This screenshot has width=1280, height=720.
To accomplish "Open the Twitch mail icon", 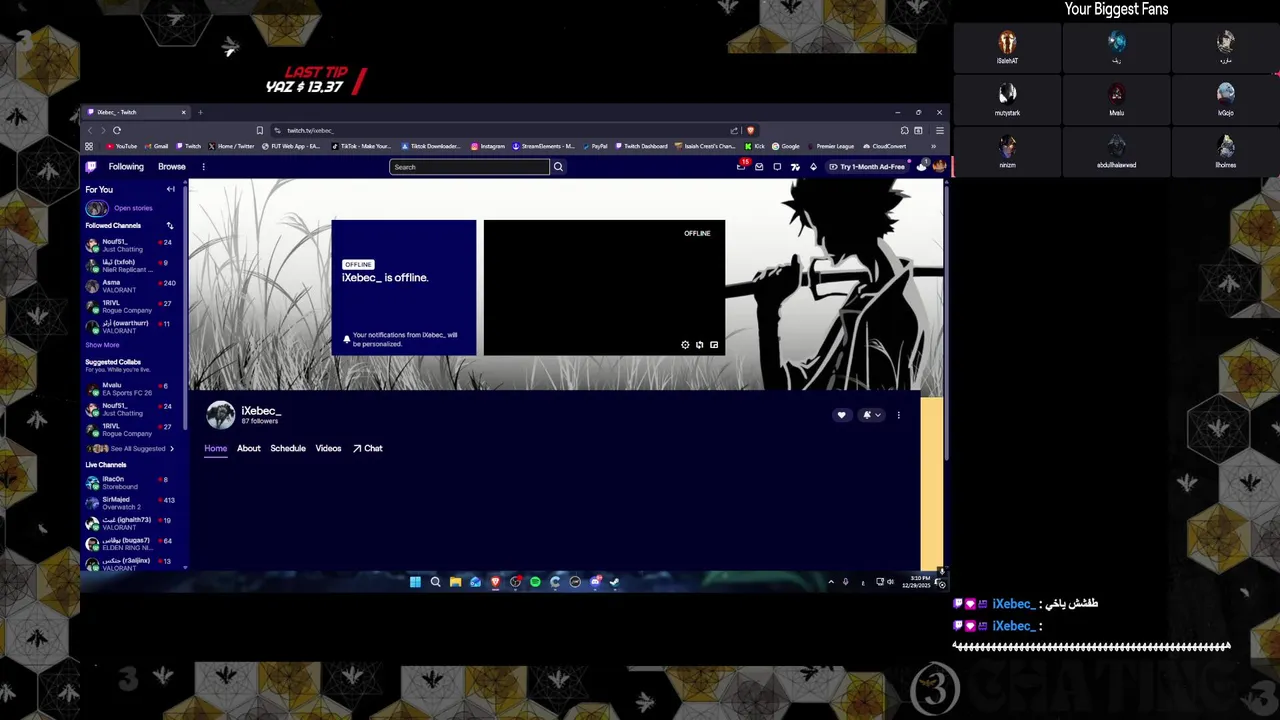I will click(x=759, y=167).
